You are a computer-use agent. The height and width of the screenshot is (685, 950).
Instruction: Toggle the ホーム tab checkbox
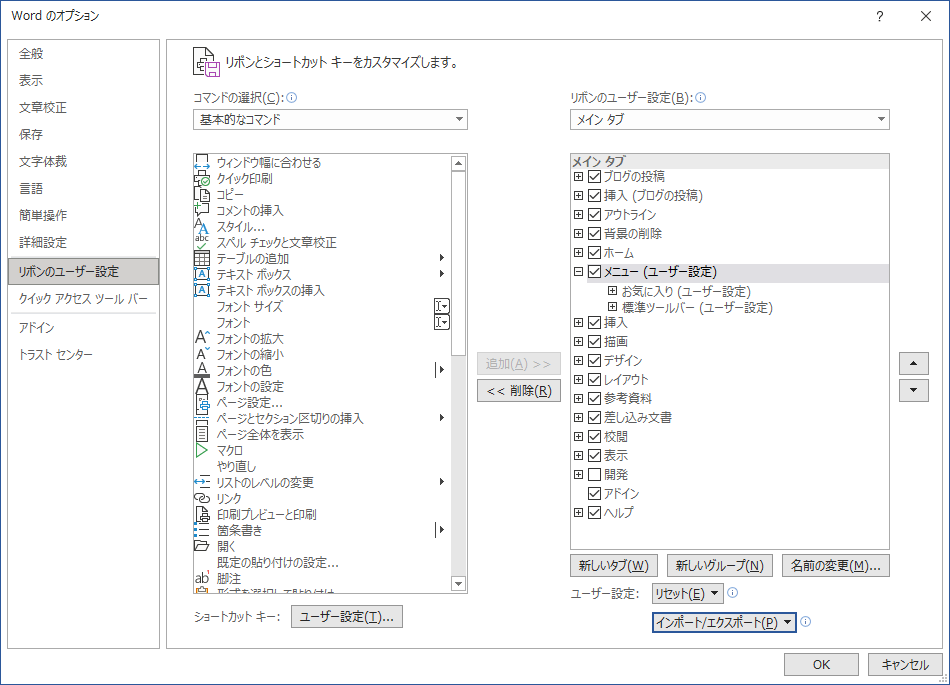(x=594, y=253)
